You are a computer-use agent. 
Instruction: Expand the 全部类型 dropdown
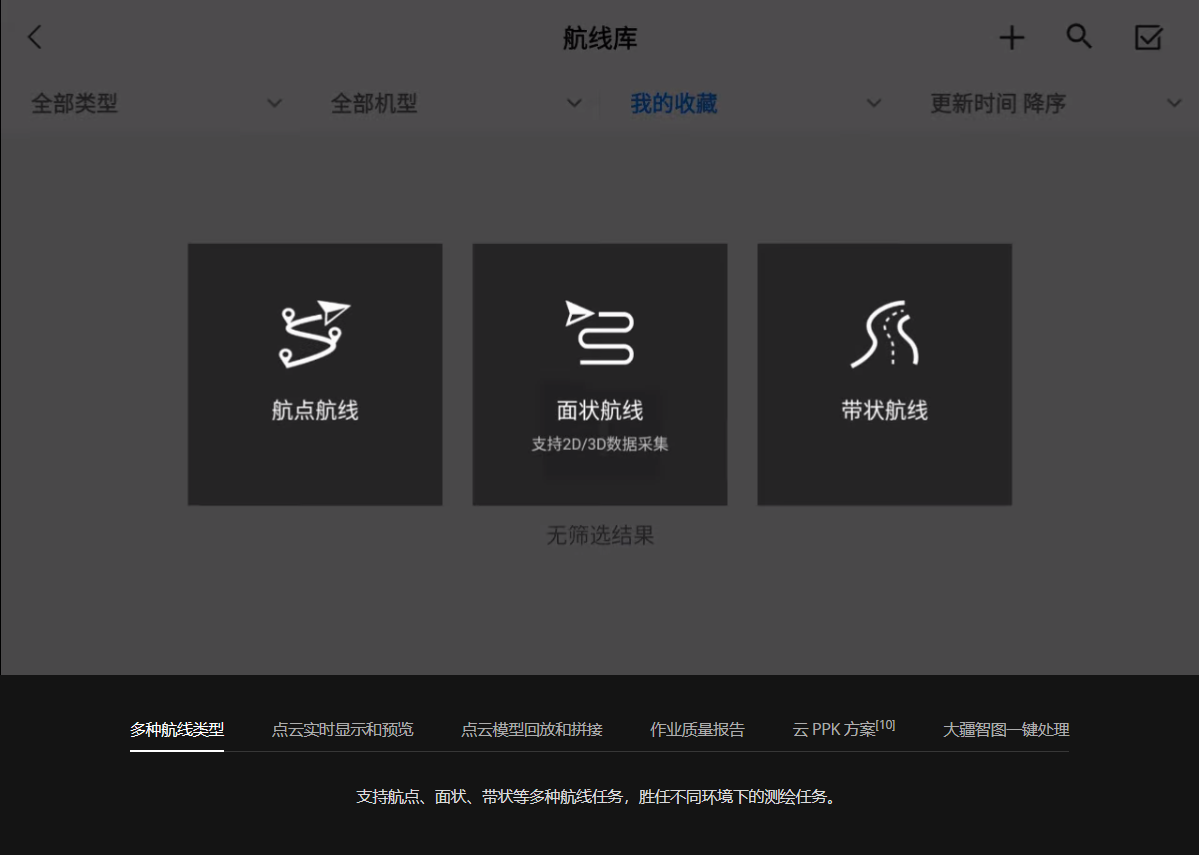pyautogui.click(x=155, y=103)
